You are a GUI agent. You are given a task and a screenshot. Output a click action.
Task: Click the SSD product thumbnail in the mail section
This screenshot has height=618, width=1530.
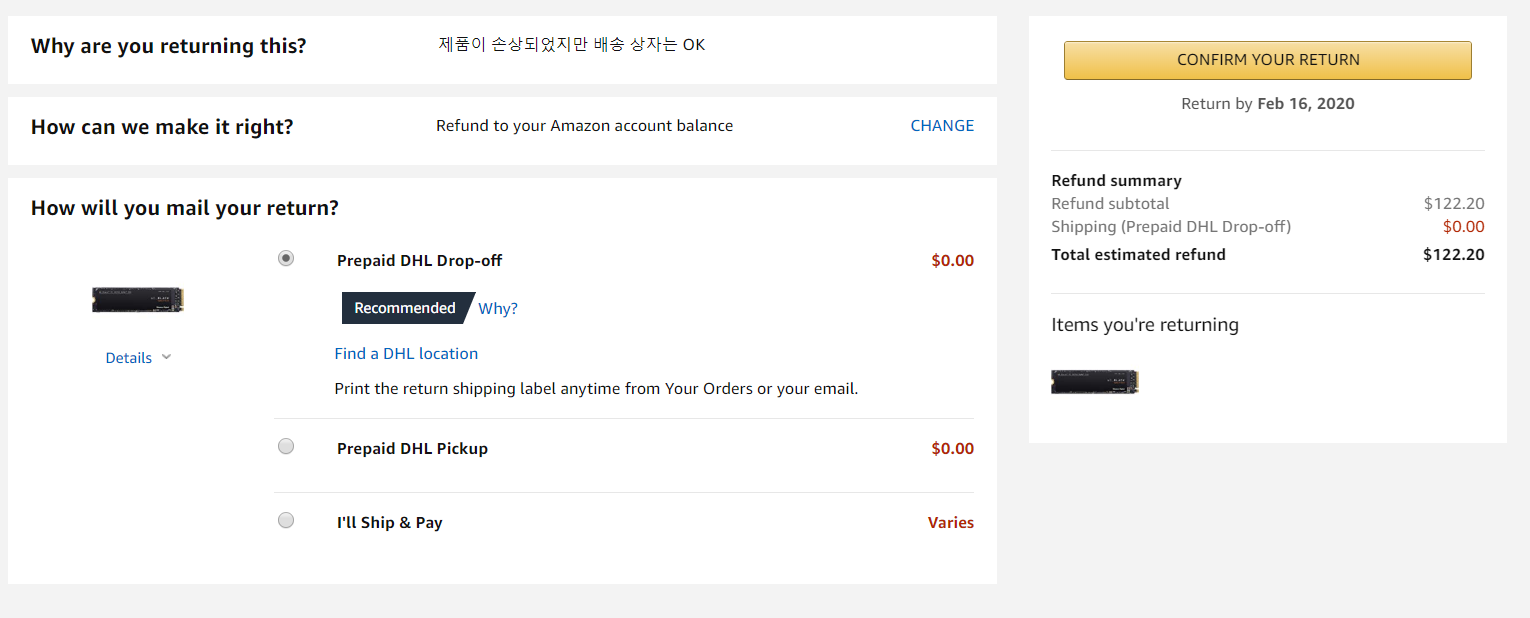tap(138, 300)
